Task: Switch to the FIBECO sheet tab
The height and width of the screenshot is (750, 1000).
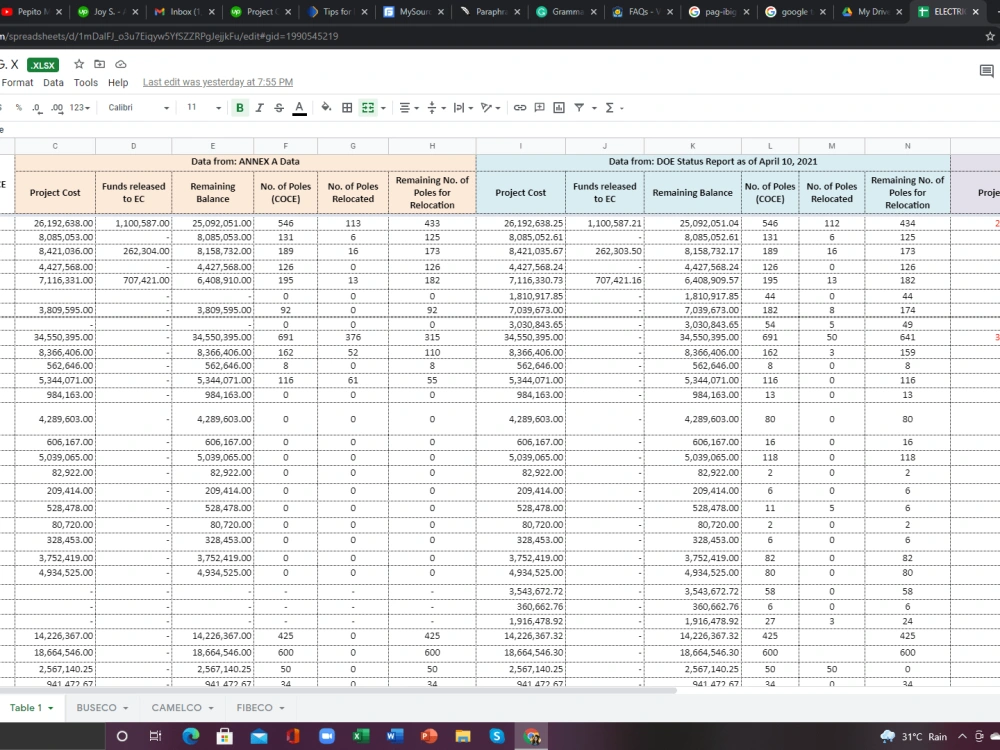Action: 260,707
